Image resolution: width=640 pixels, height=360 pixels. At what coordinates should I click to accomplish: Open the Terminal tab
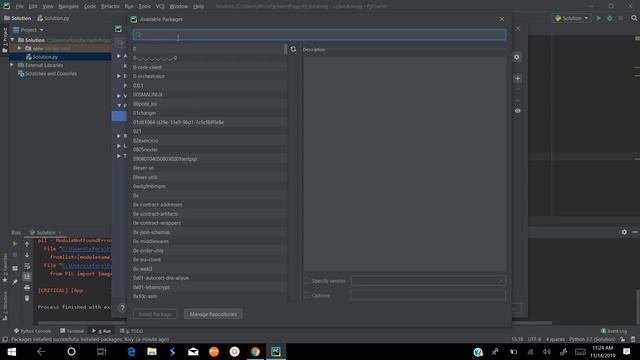tap(72, 331)
